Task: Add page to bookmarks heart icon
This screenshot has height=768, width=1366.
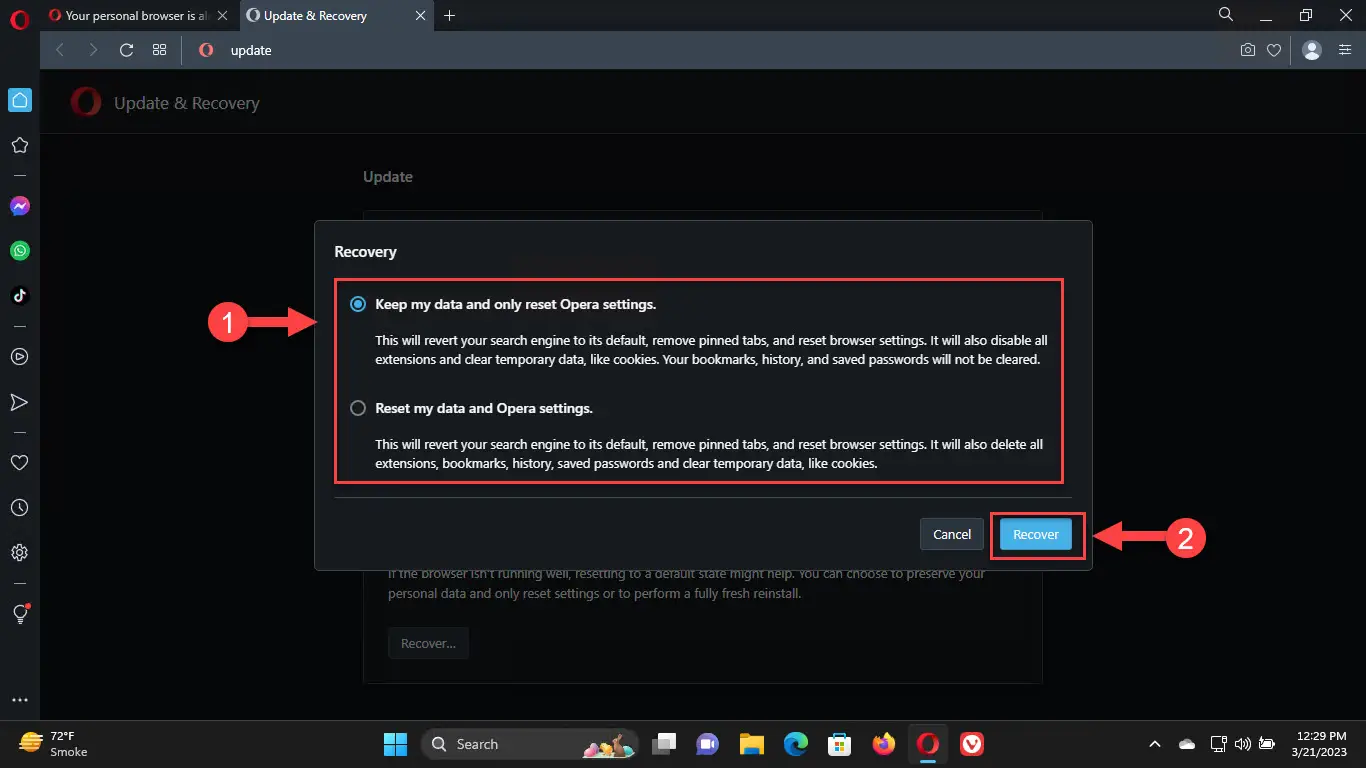Action: point(1274,50)
